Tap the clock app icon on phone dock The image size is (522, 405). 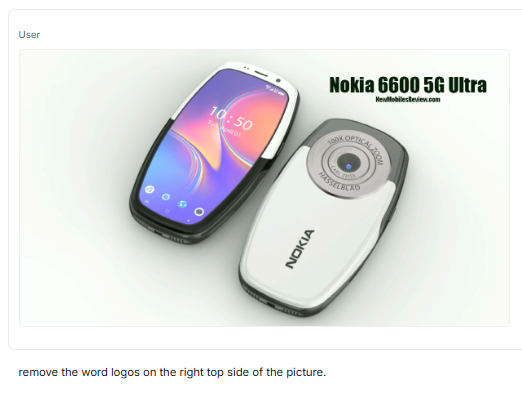click(166, 197)
